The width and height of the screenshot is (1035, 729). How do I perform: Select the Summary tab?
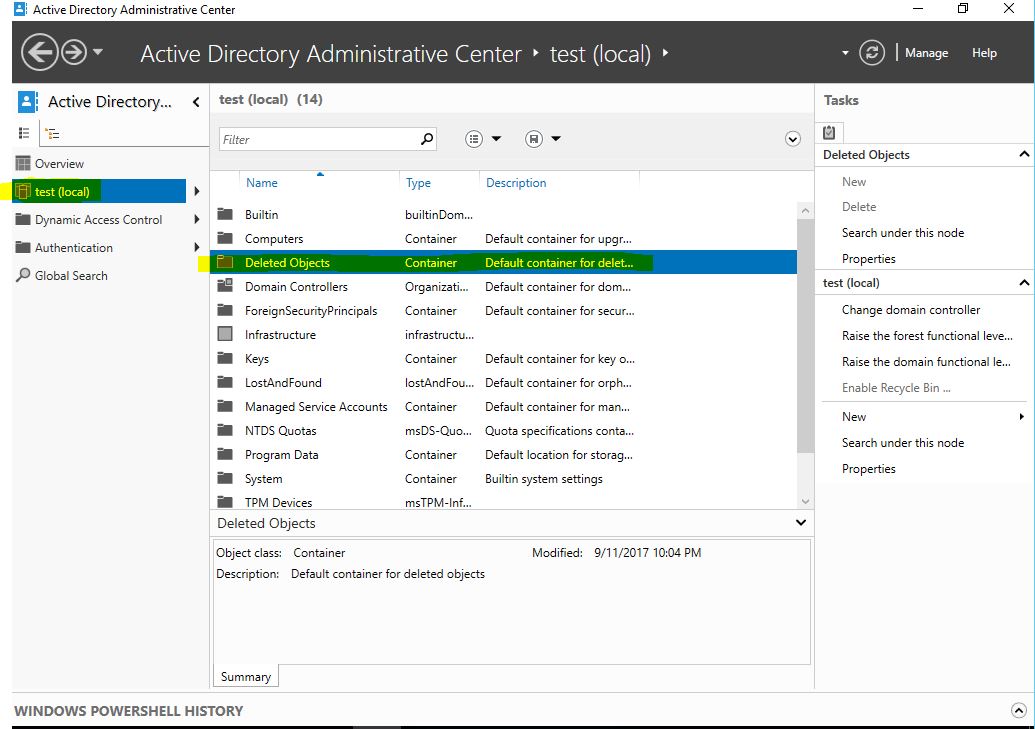coord(244,676)
